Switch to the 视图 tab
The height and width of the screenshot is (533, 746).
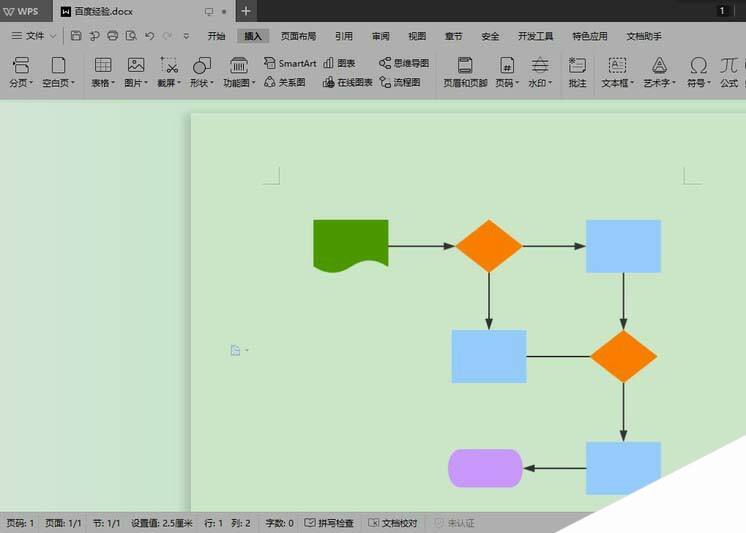[417, 36]
